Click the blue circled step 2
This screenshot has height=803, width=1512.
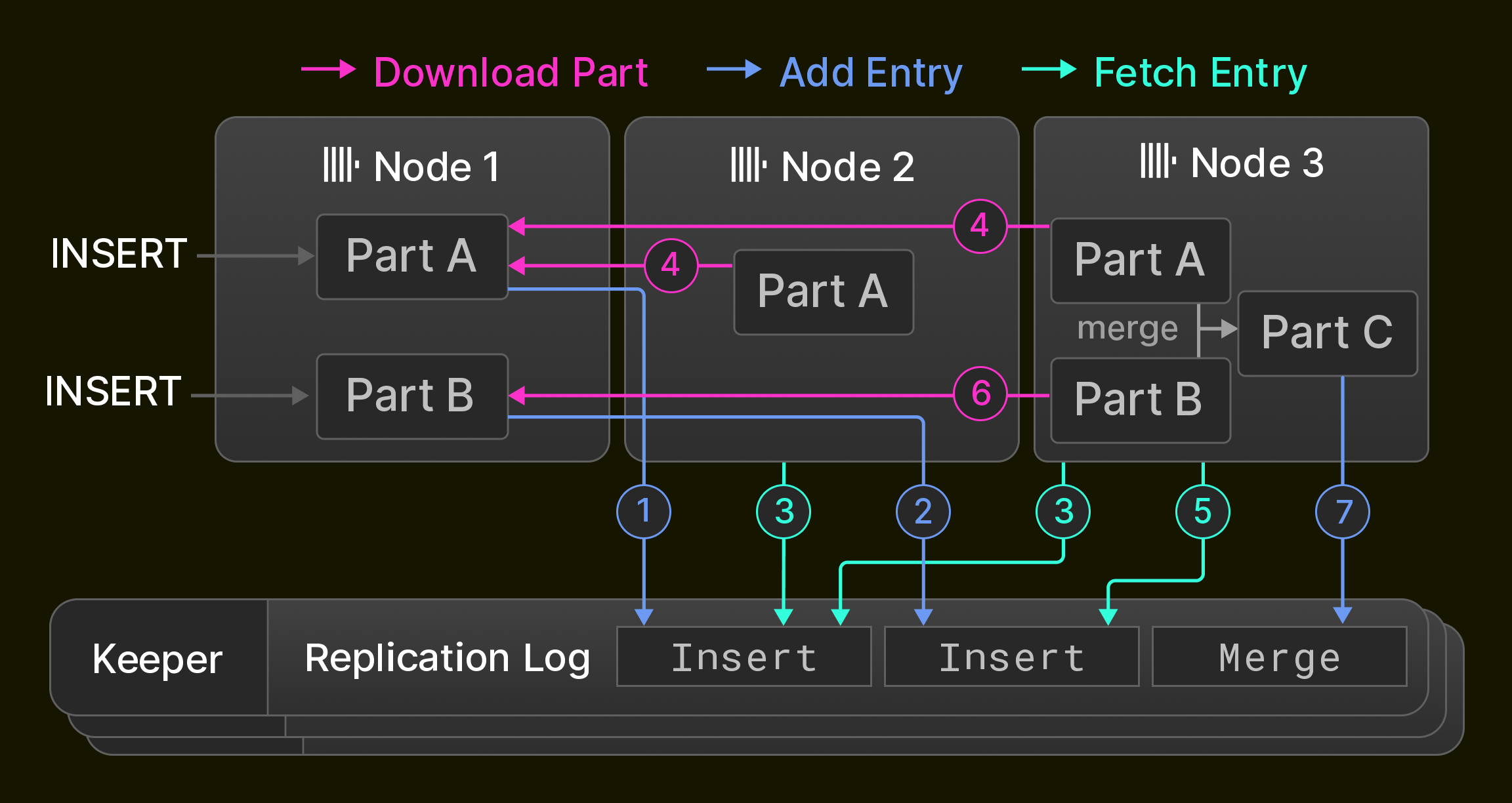coord(923,512)
